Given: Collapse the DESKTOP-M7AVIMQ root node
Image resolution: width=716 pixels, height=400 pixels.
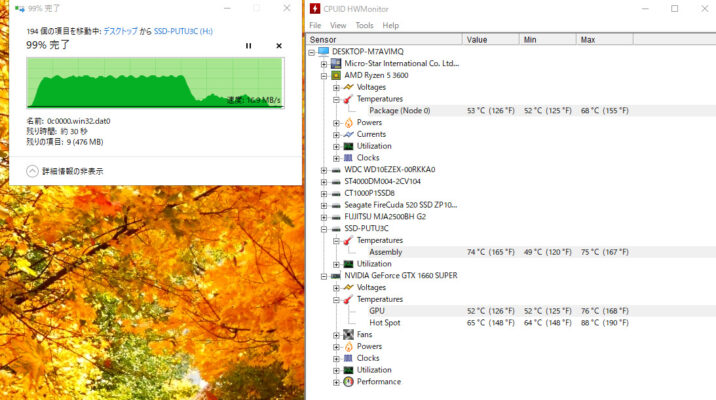Looking at the screenshot, I should [312, 53].
